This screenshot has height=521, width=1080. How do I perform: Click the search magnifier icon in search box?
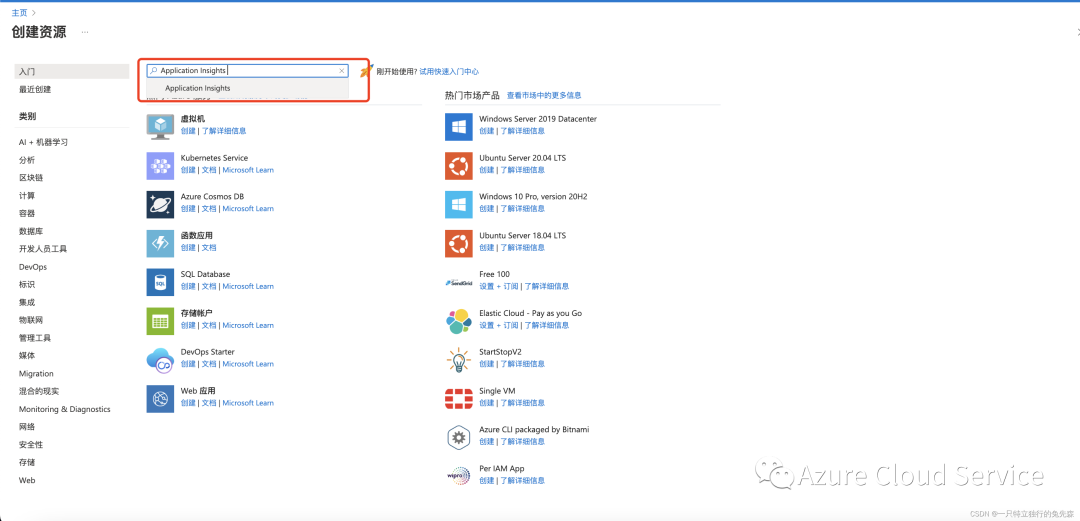(154, 70)
